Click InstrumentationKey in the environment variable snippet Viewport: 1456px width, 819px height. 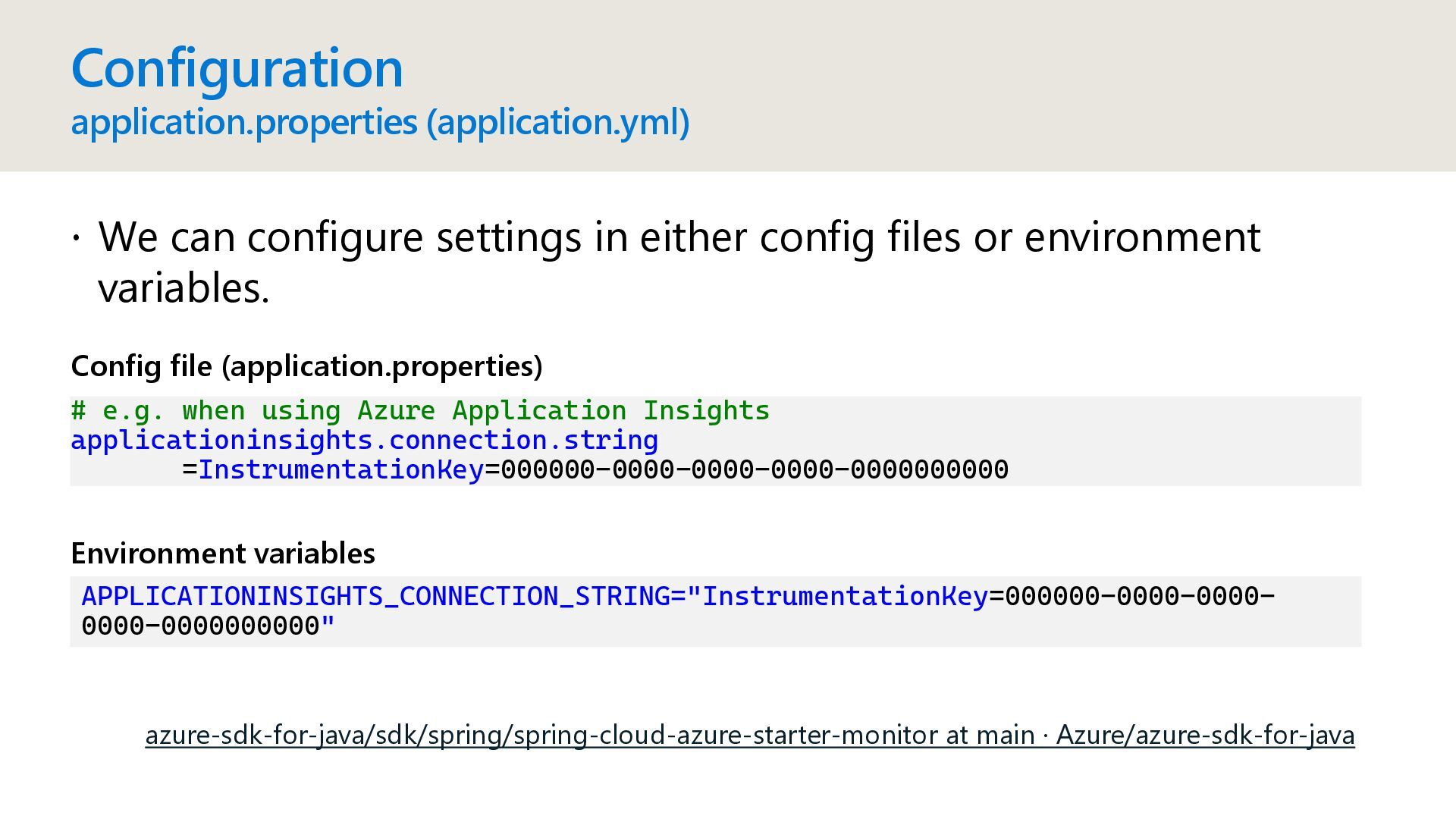point(845,597)
